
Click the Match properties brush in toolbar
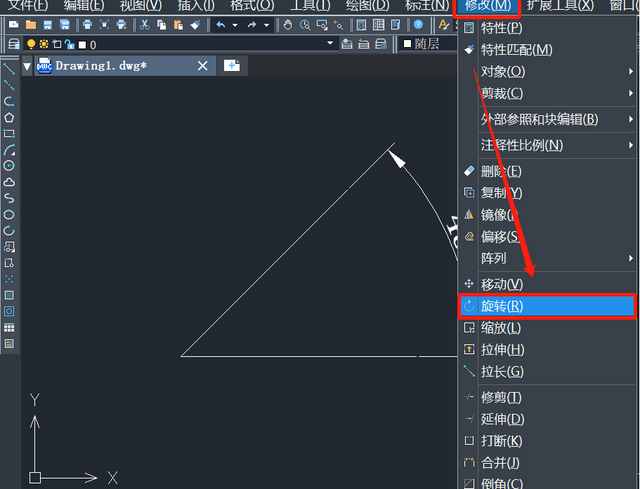(x=196, y=25)
